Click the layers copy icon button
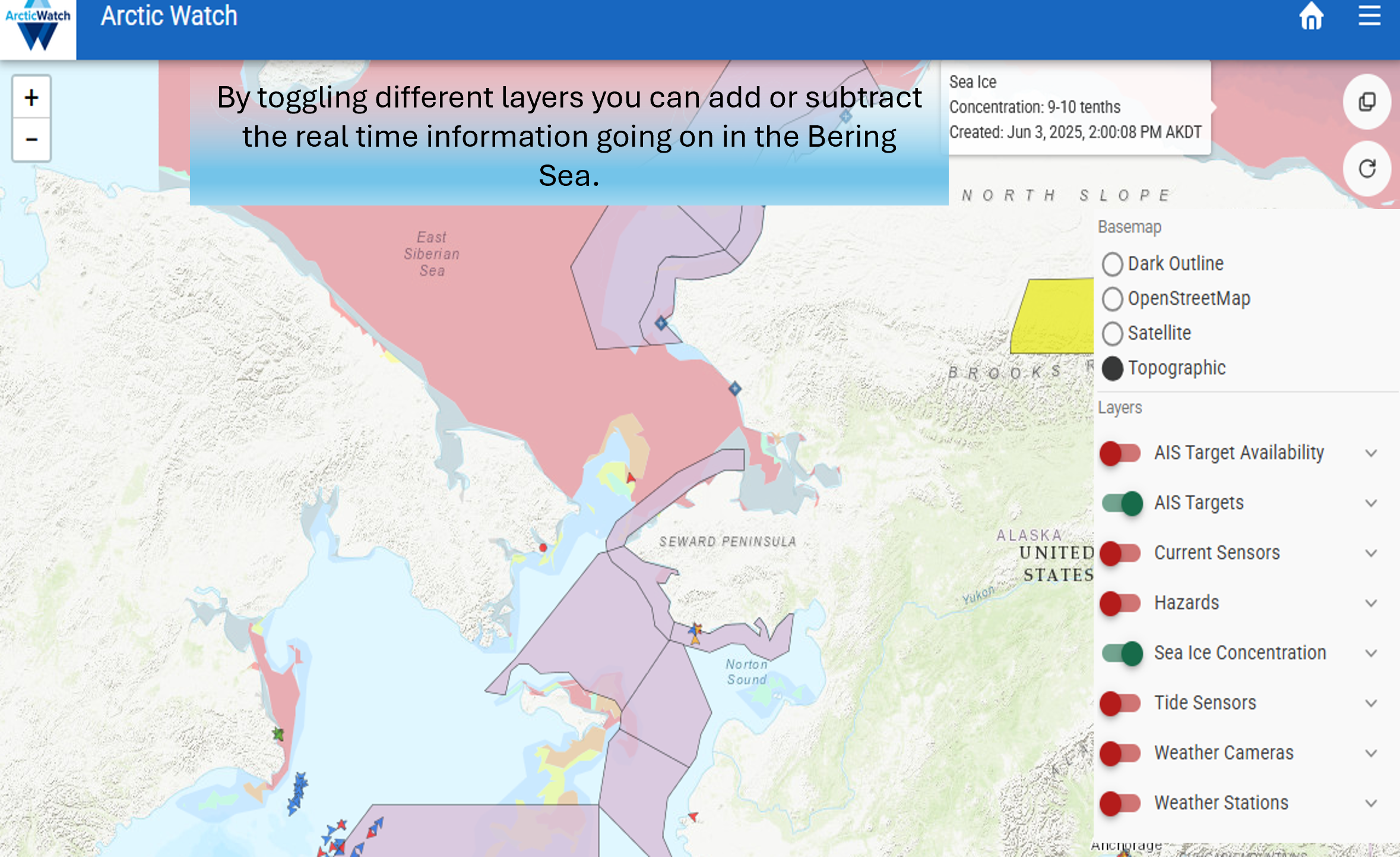 [1367, 102]
